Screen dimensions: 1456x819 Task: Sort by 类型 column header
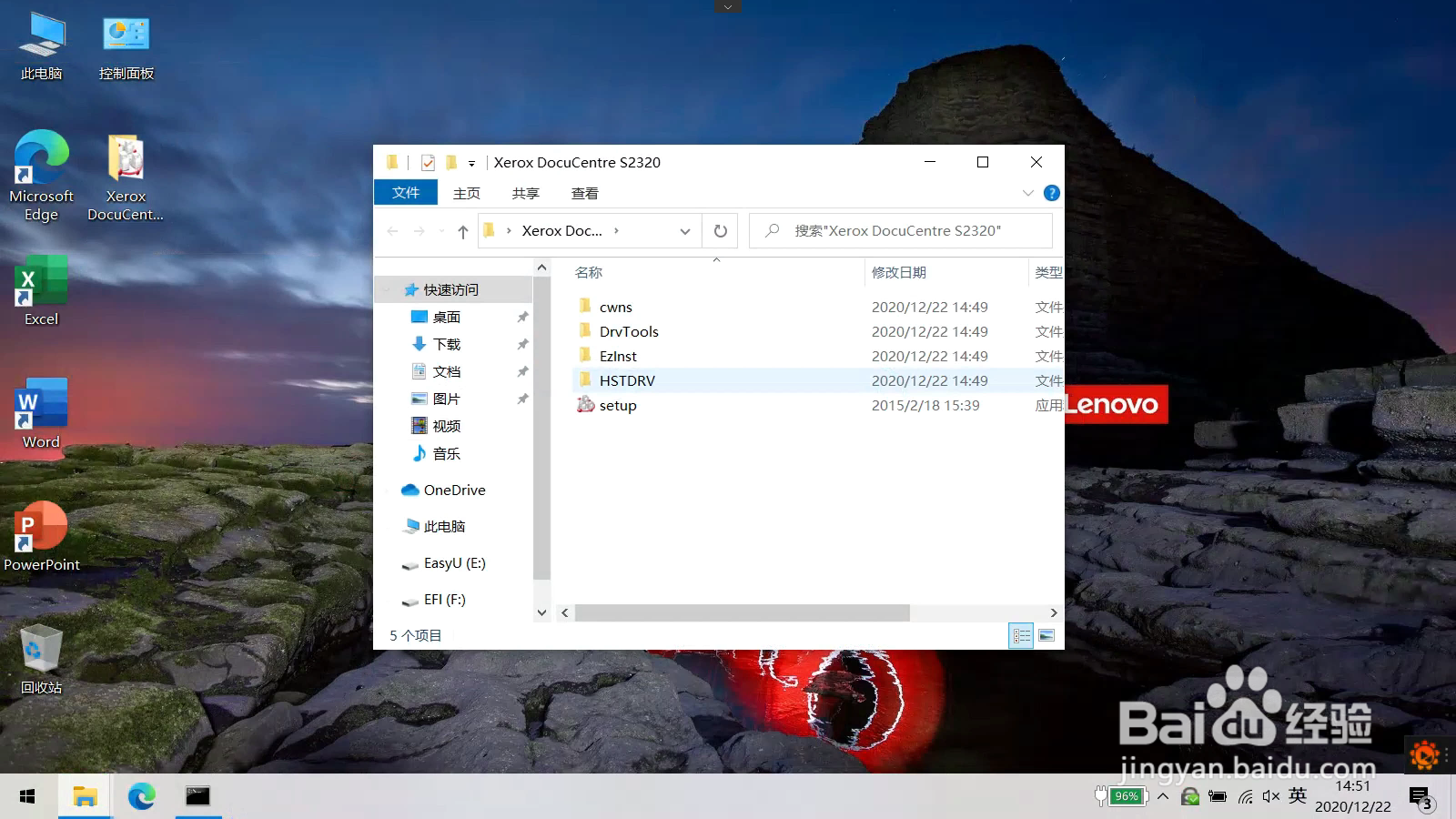coord(1046,272)
